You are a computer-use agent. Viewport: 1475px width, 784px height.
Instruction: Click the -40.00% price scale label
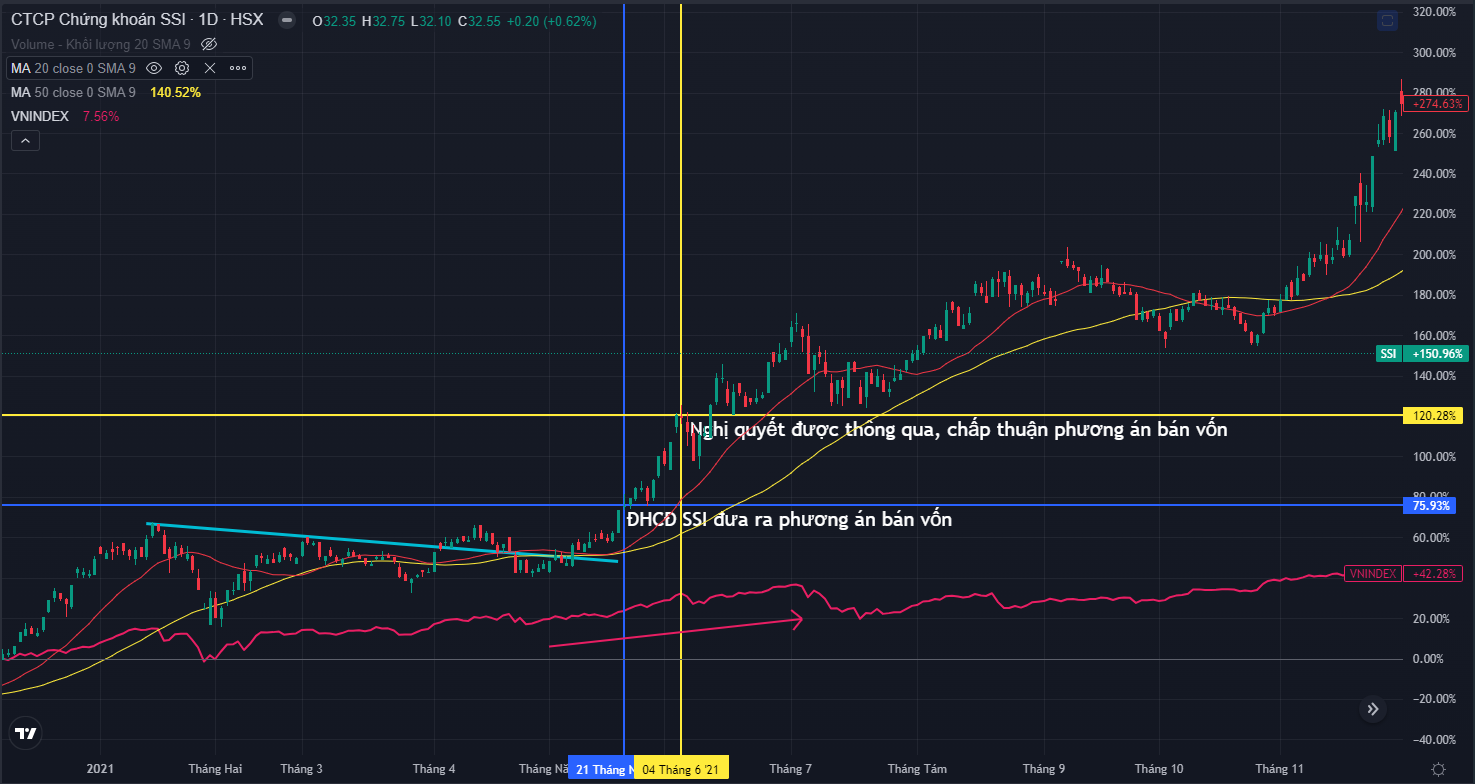pos(1434,739)
